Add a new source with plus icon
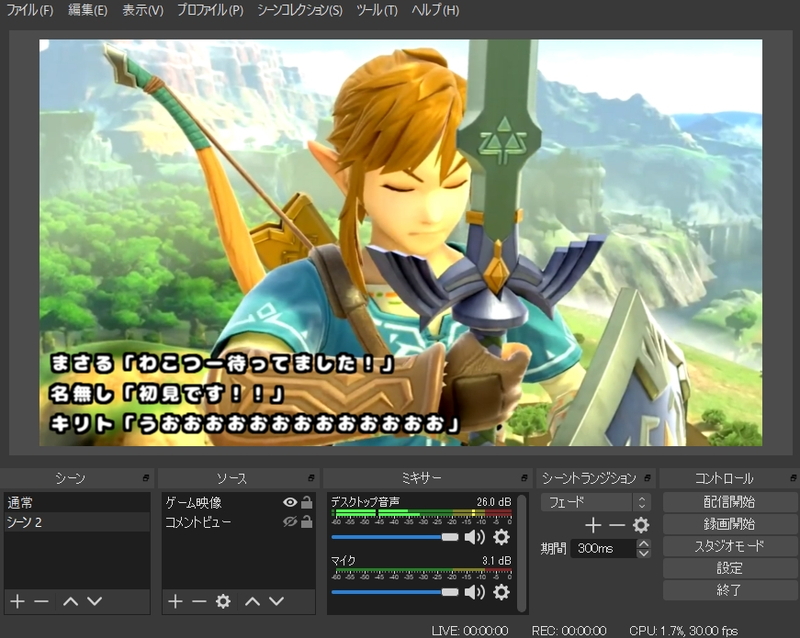Screen dimensions: 800x638 (175, 601)
